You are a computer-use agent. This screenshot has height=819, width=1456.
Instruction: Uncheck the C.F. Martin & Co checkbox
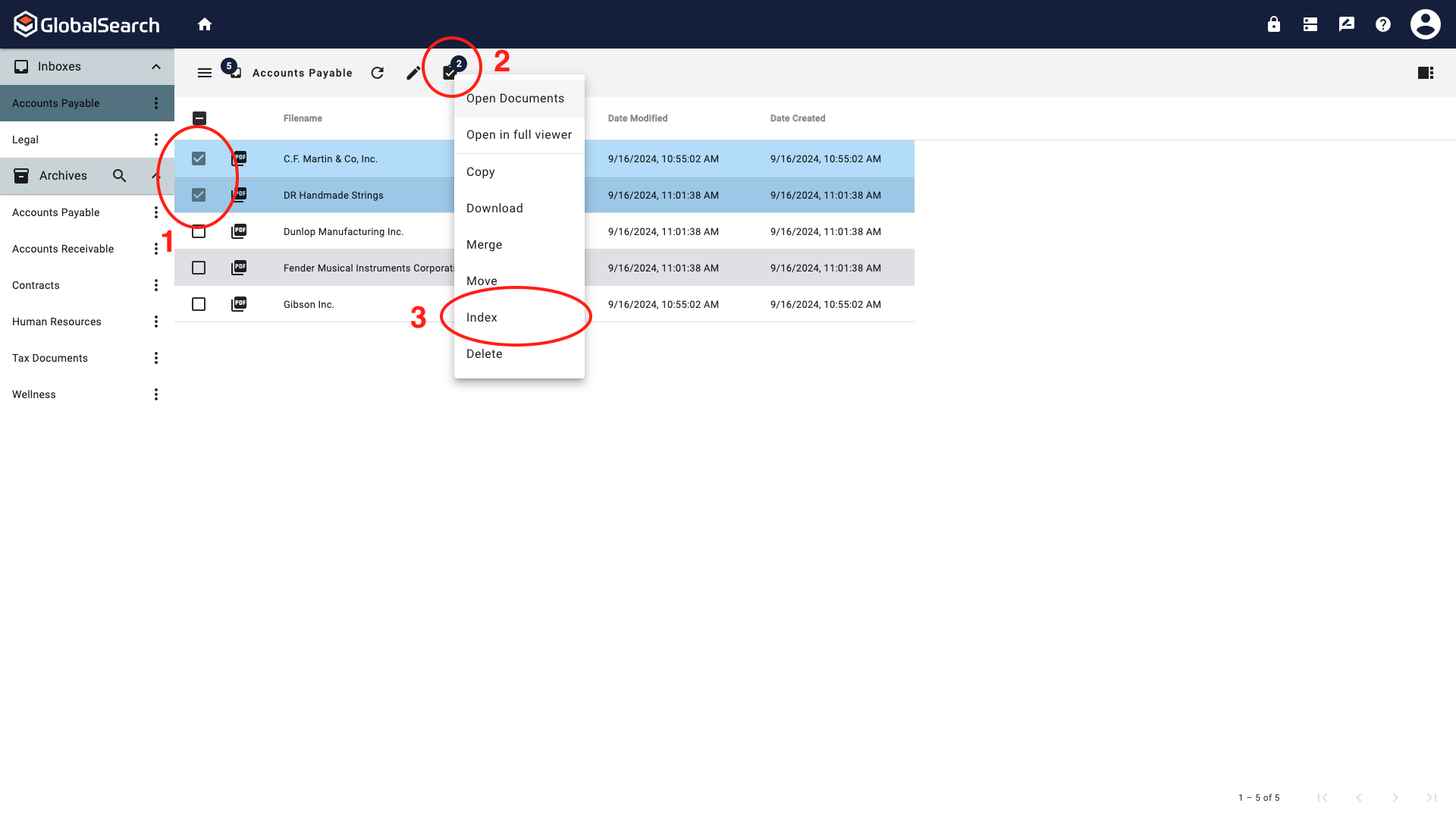(x=199, y=158)
